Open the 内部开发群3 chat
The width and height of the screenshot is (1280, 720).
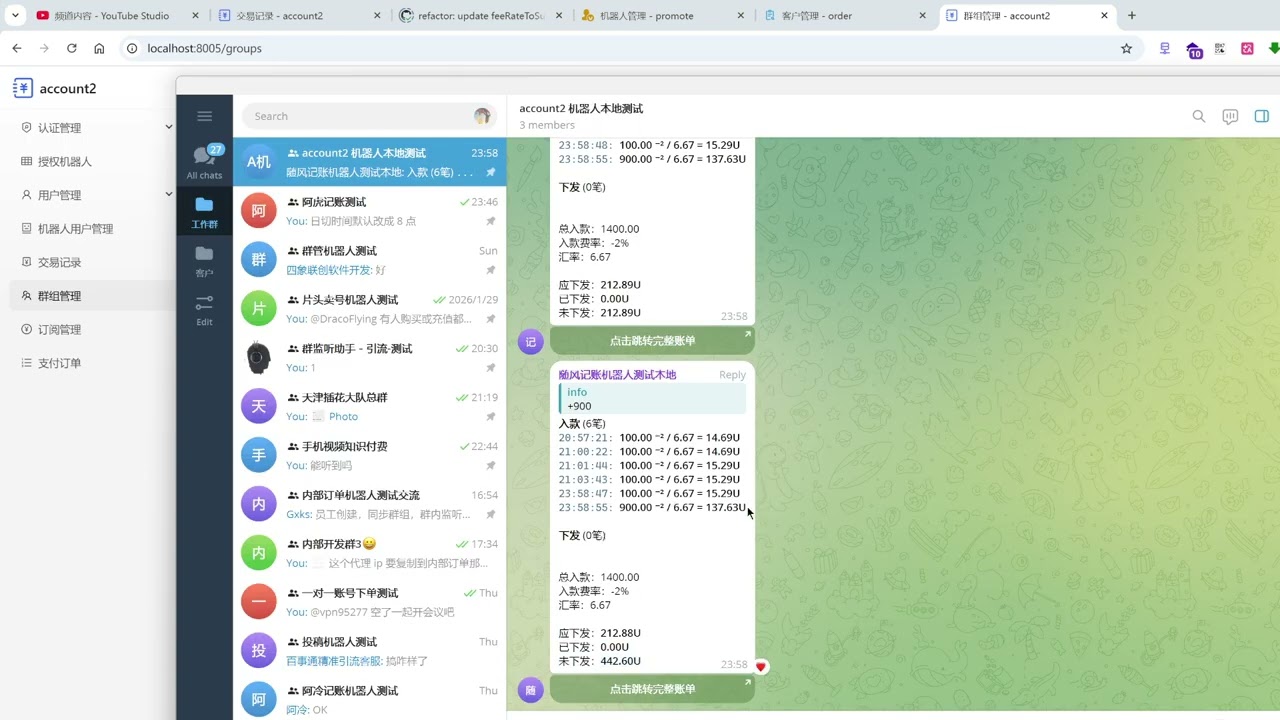tap(370, 553)
